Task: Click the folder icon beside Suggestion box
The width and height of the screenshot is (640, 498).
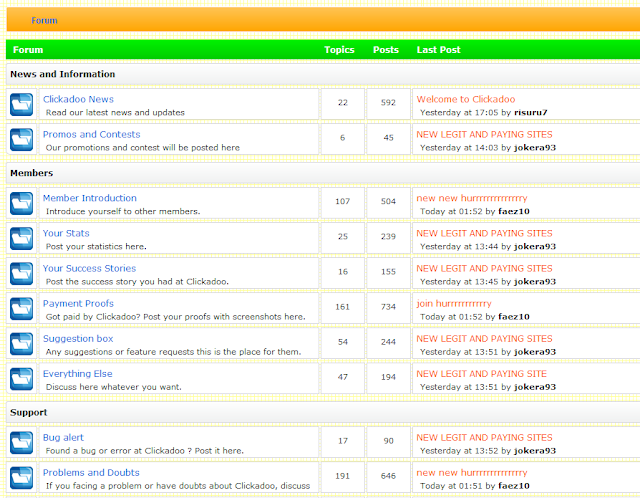Action: tap(22, 344)
